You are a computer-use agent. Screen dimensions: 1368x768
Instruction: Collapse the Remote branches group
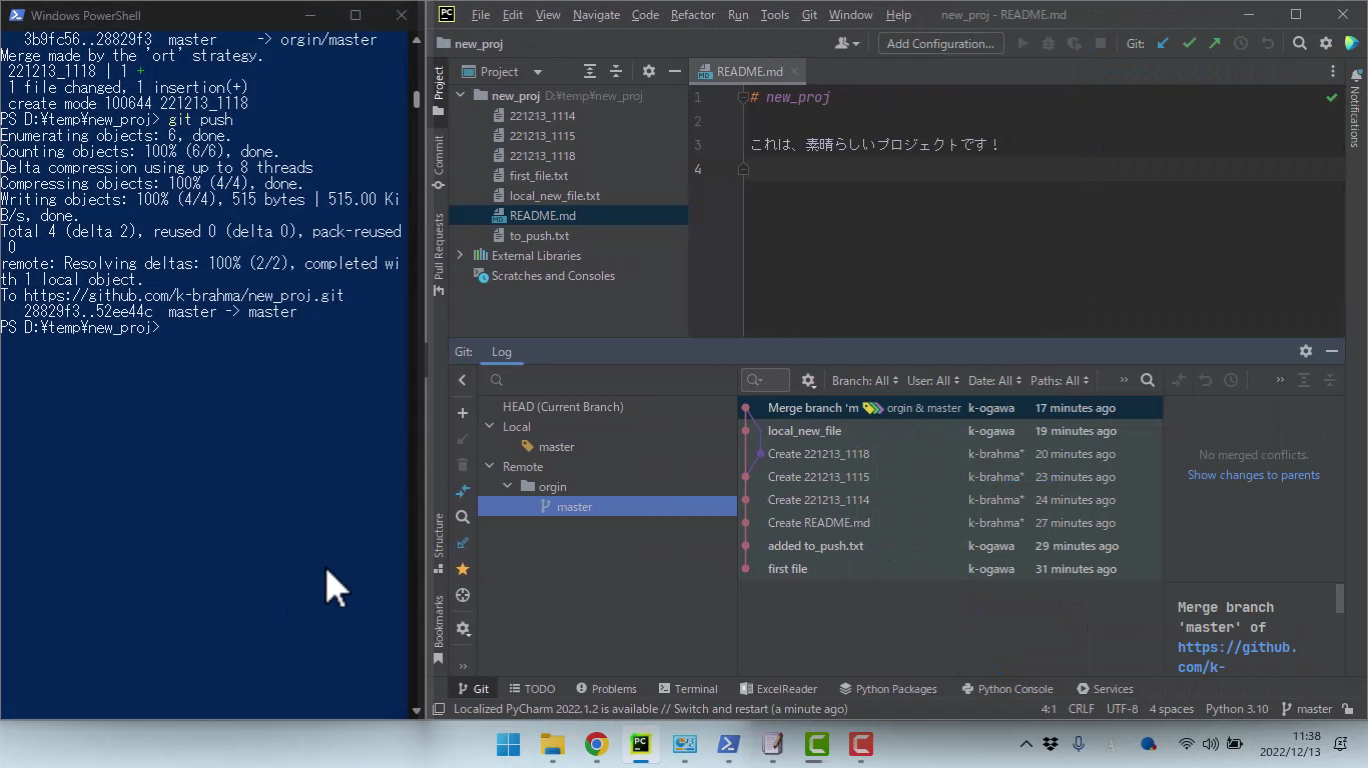coord(490,467)
